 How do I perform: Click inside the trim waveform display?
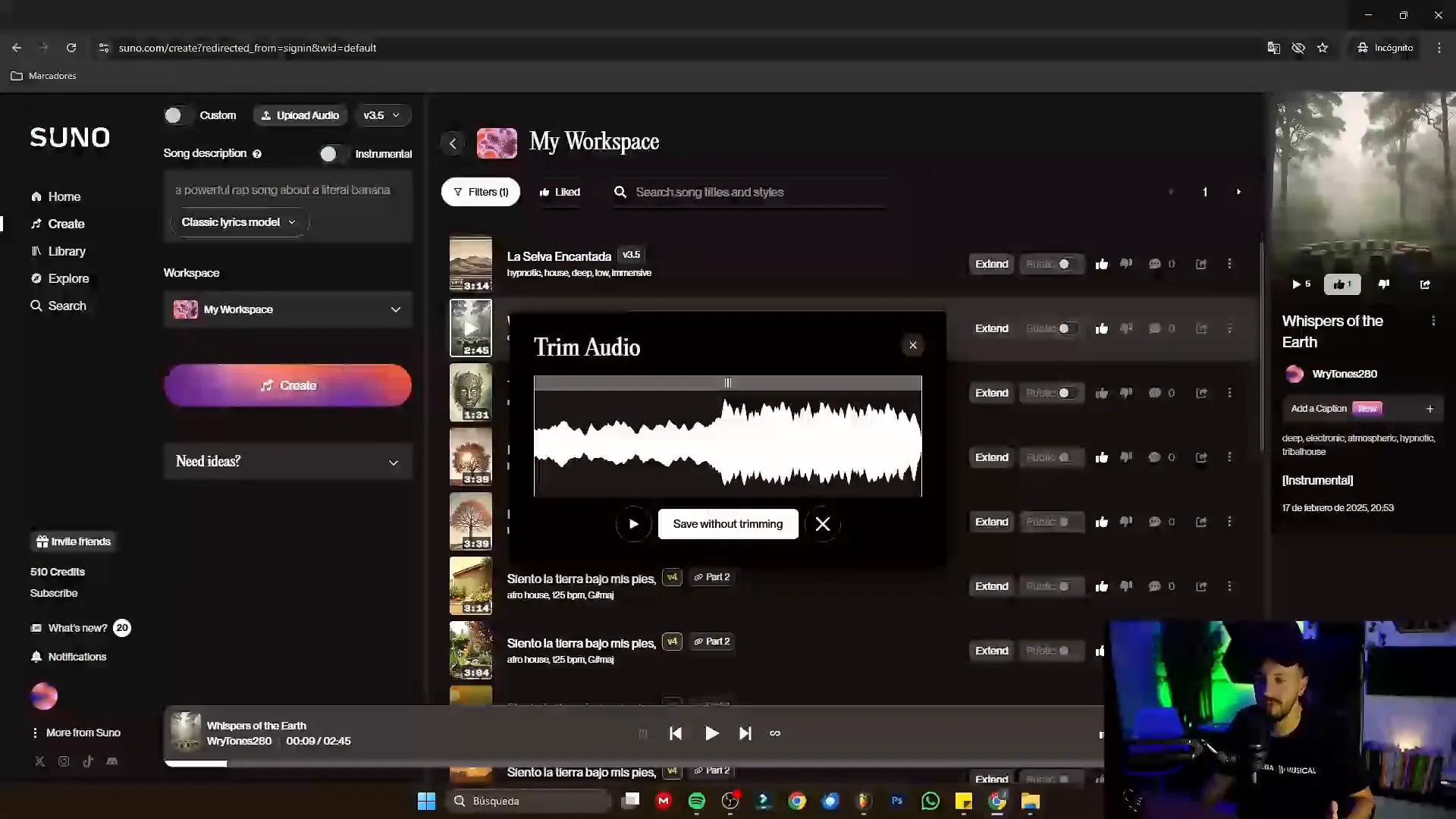[728, 444]
